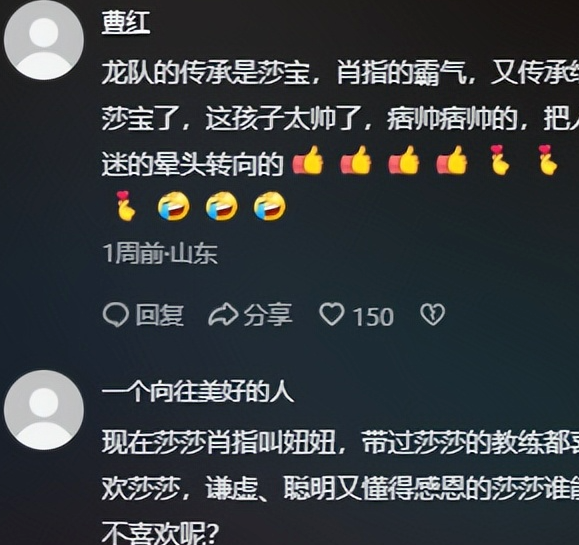Like 曹红's comment with the heart icon

coord(332,314)
